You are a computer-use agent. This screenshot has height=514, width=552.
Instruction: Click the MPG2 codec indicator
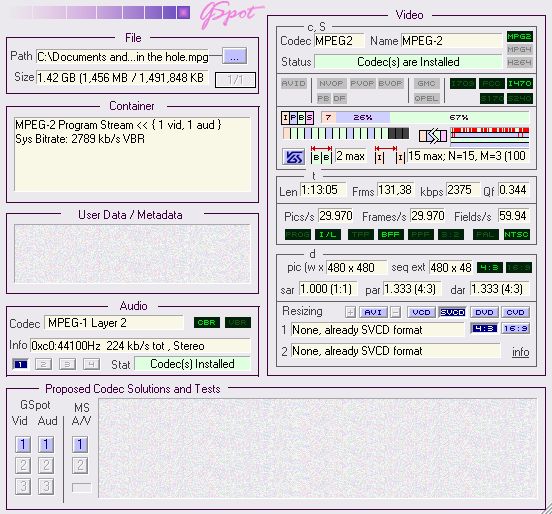(520, 37)
